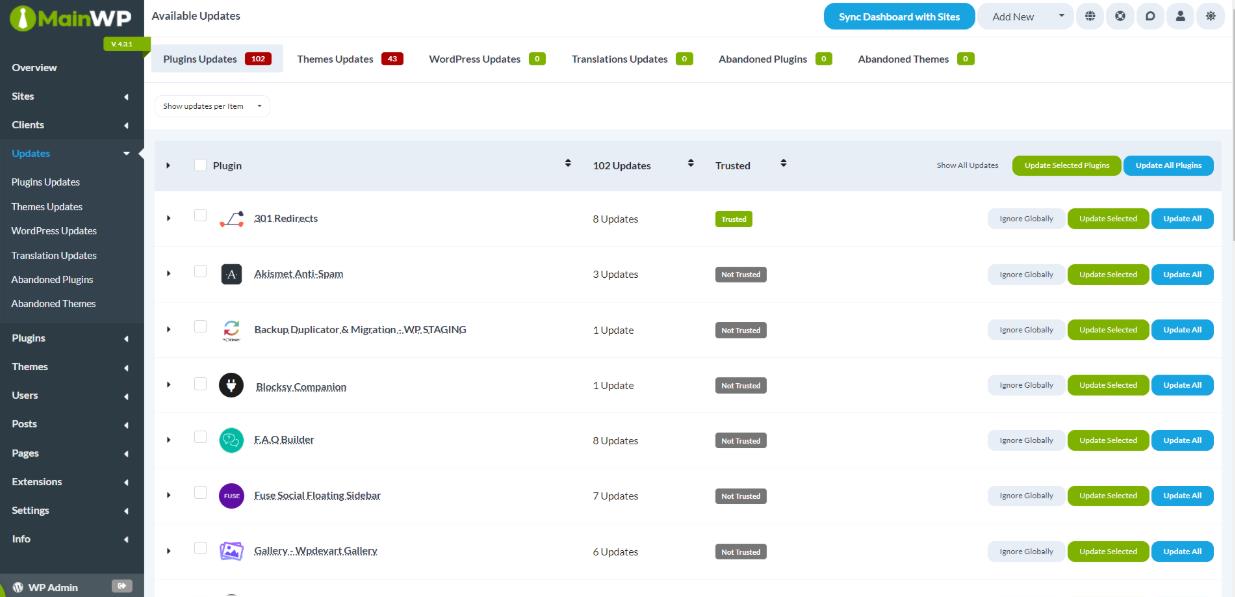The width and height of the screenshot is (1235, 597).
Task: Expand the F.A.Q Builder row arrow
Action: 168,440
